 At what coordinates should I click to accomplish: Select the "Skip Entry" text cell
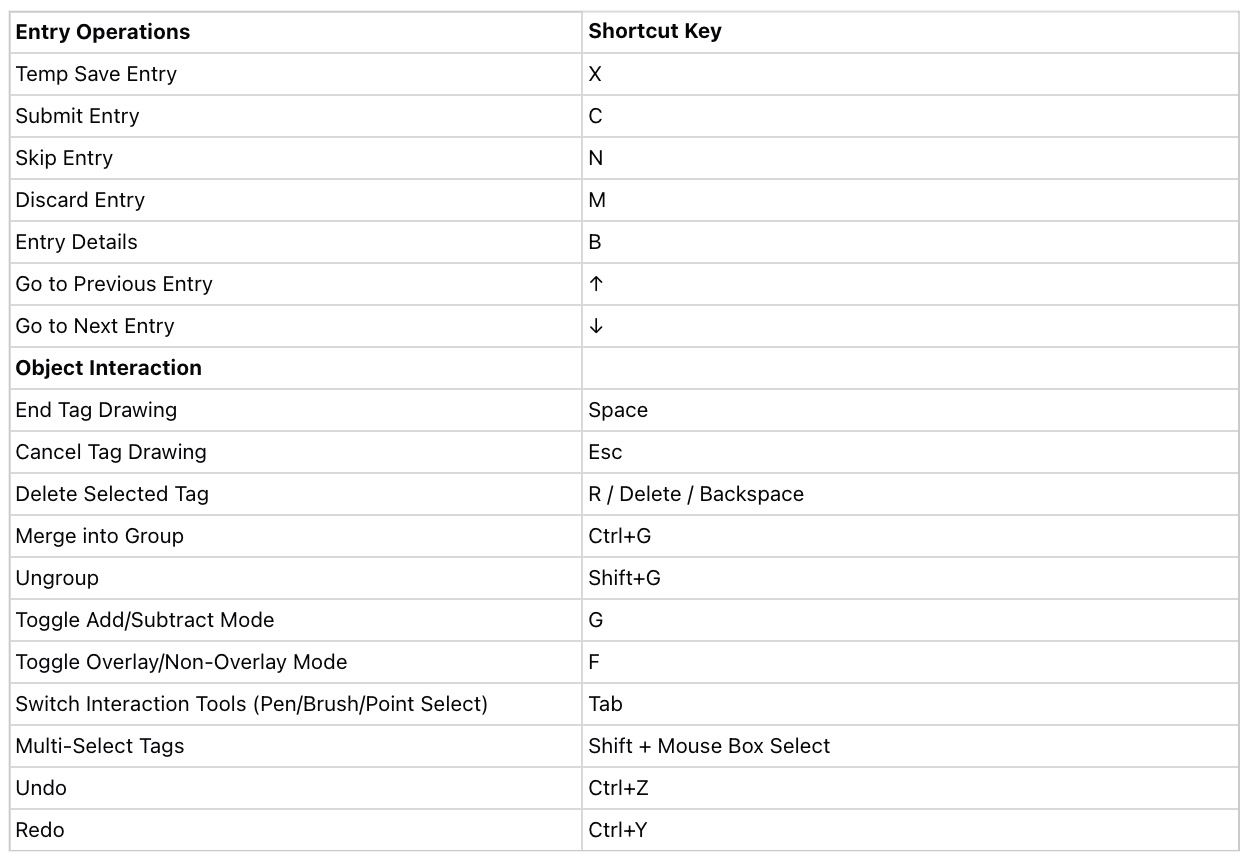click(x=64, y=158)
